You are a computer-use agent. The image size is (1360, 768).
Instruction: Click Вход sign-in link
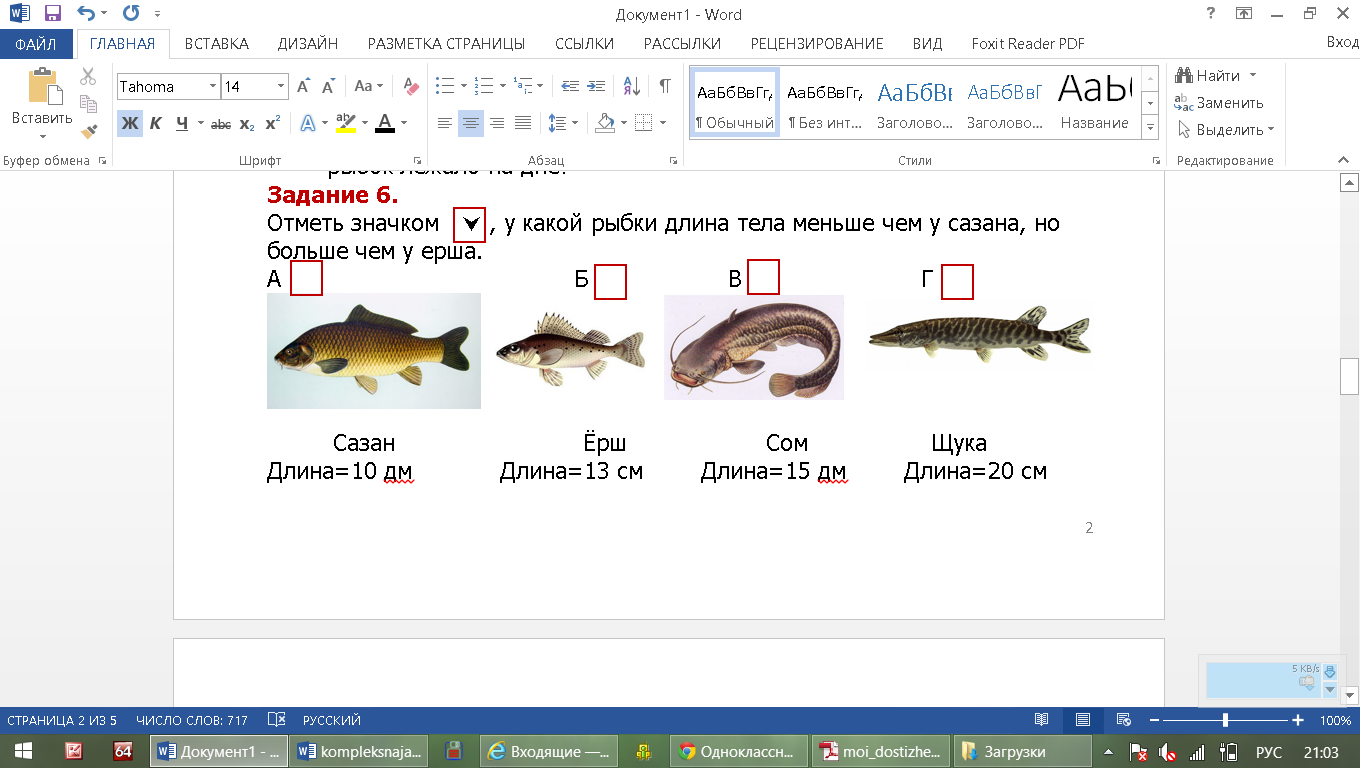[x=1342, y=44]
